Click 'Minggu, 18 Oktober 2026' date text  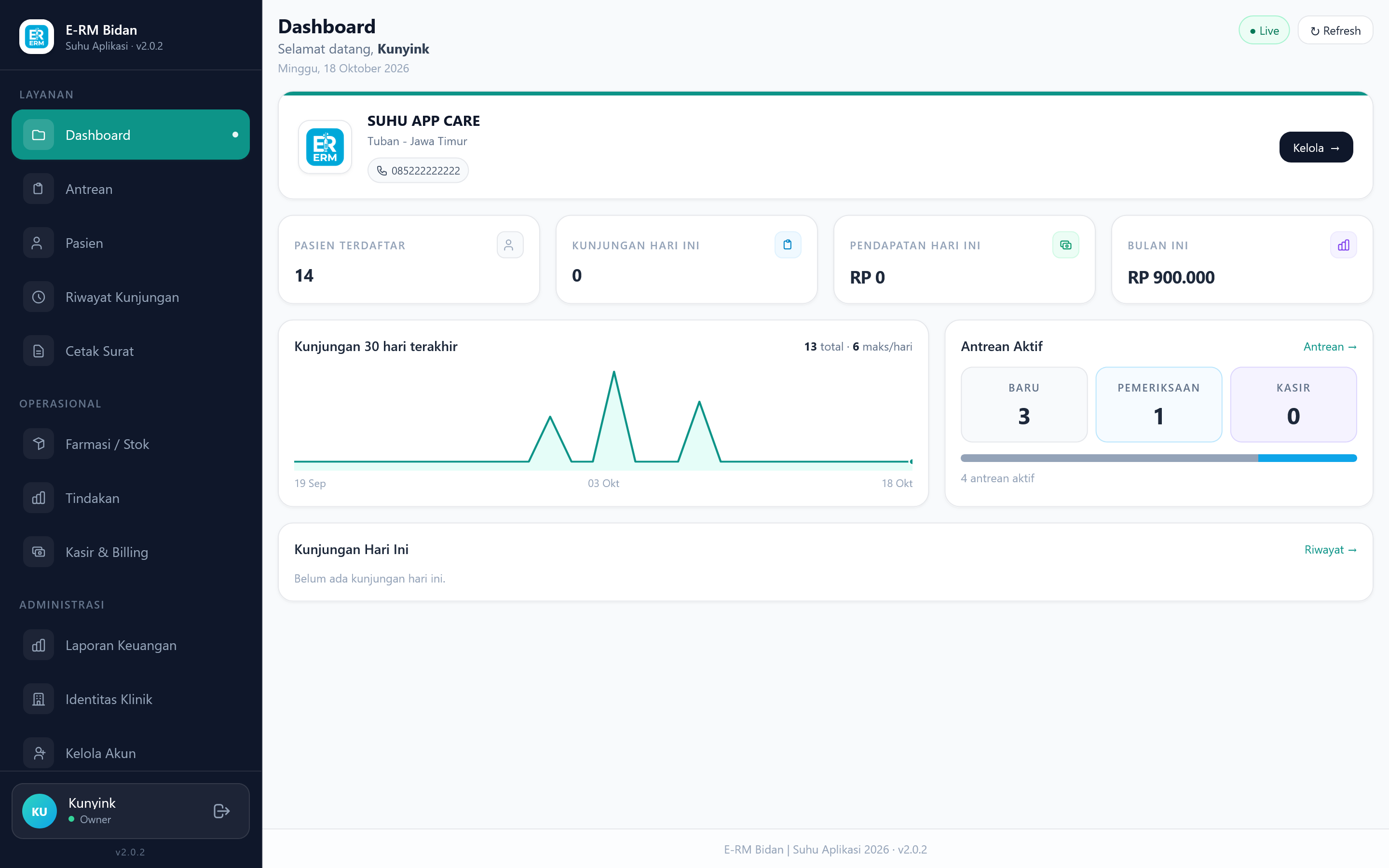(343, 68)
